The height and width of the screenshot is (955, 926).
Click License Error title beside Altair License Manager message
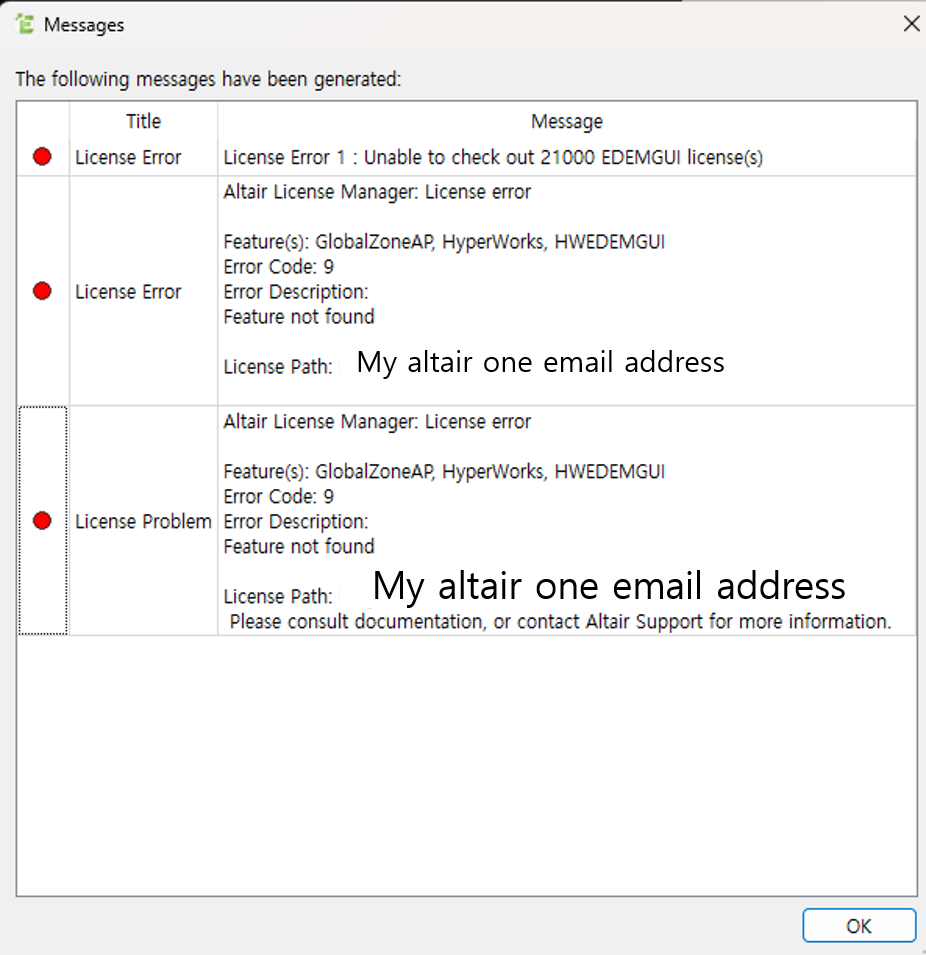(x=144, y=292)
